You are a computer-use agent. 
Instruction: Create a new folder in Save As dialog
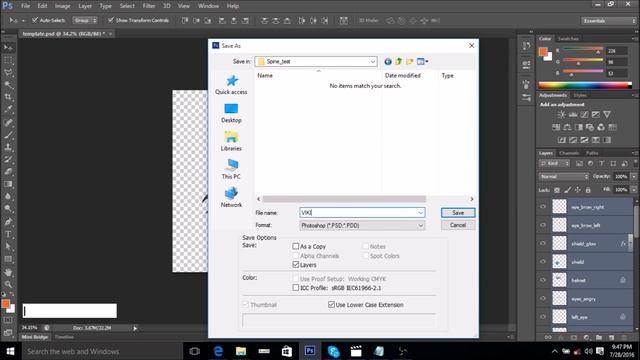(x=409, y=62)
